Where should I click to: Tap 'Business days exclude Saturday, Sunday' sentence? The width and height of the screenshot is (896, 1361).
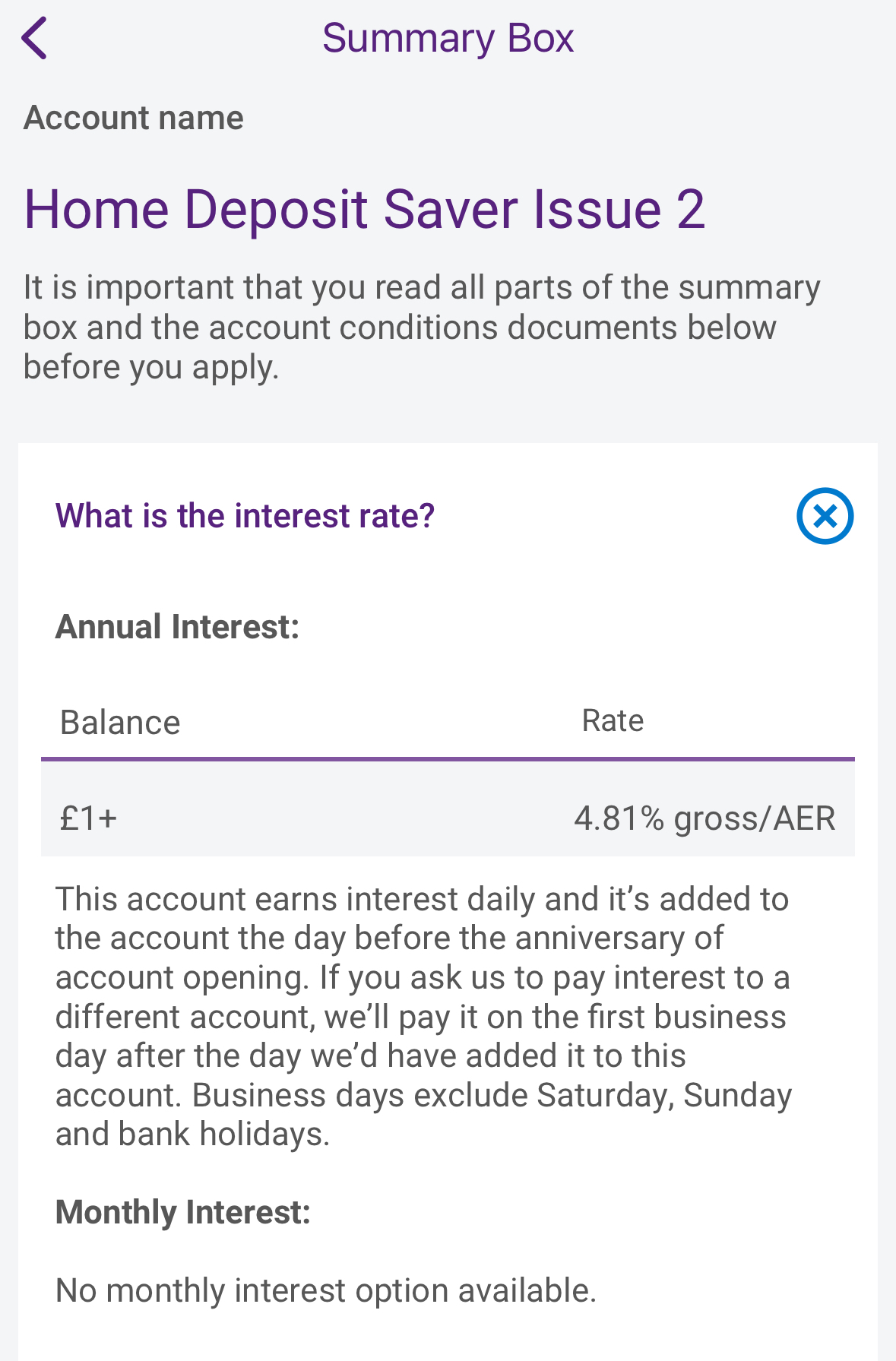492,1095
